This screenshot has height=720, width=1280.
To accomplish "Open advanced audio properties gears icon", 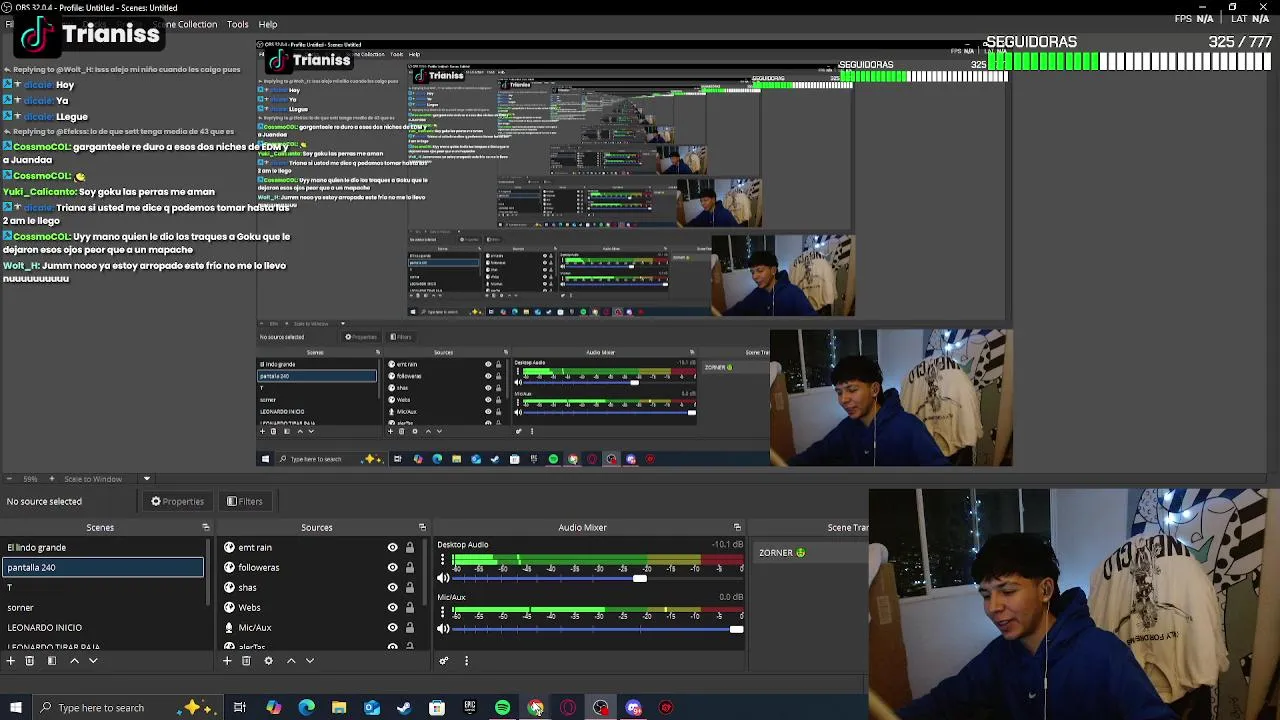I will click(x=444, y=660).
